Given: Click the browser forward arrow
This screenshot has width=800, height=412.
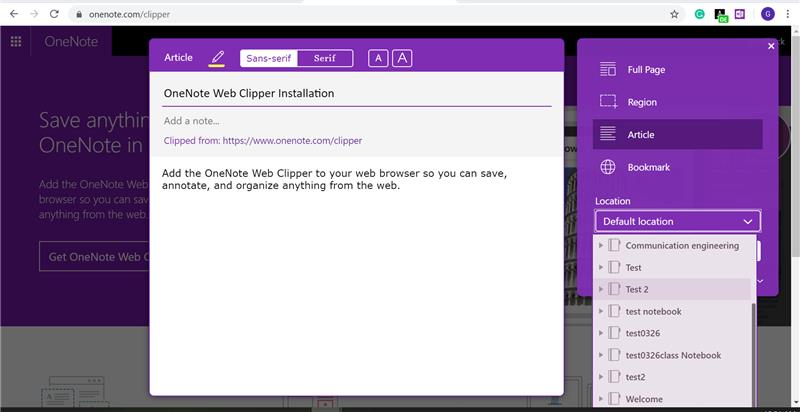Looking at the screenshot, I should (34, 14).
